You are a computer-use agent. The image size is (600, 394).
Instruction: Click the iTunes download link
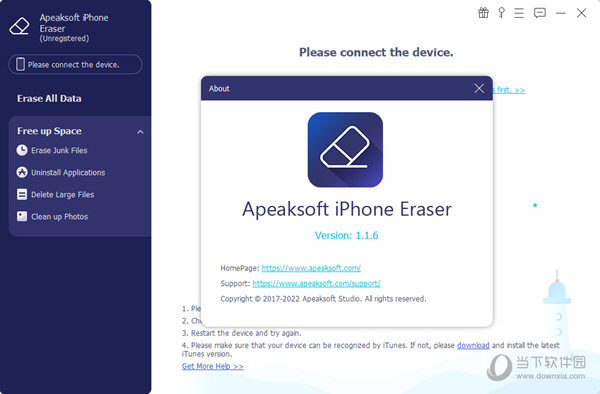(473, 345)
